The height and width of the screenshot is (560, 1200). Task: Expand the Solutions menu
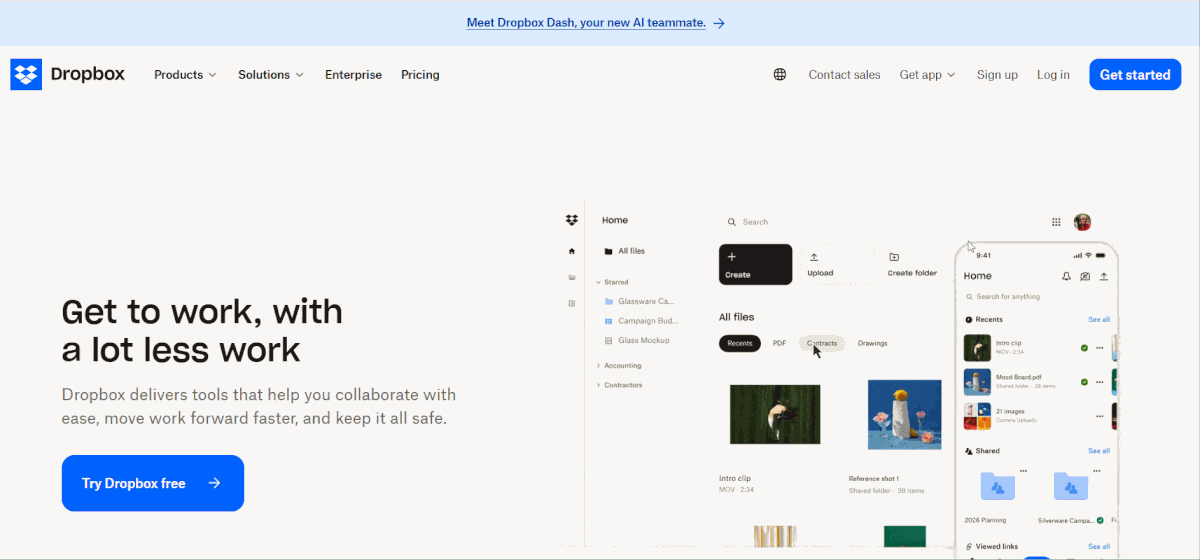(271, 75)
